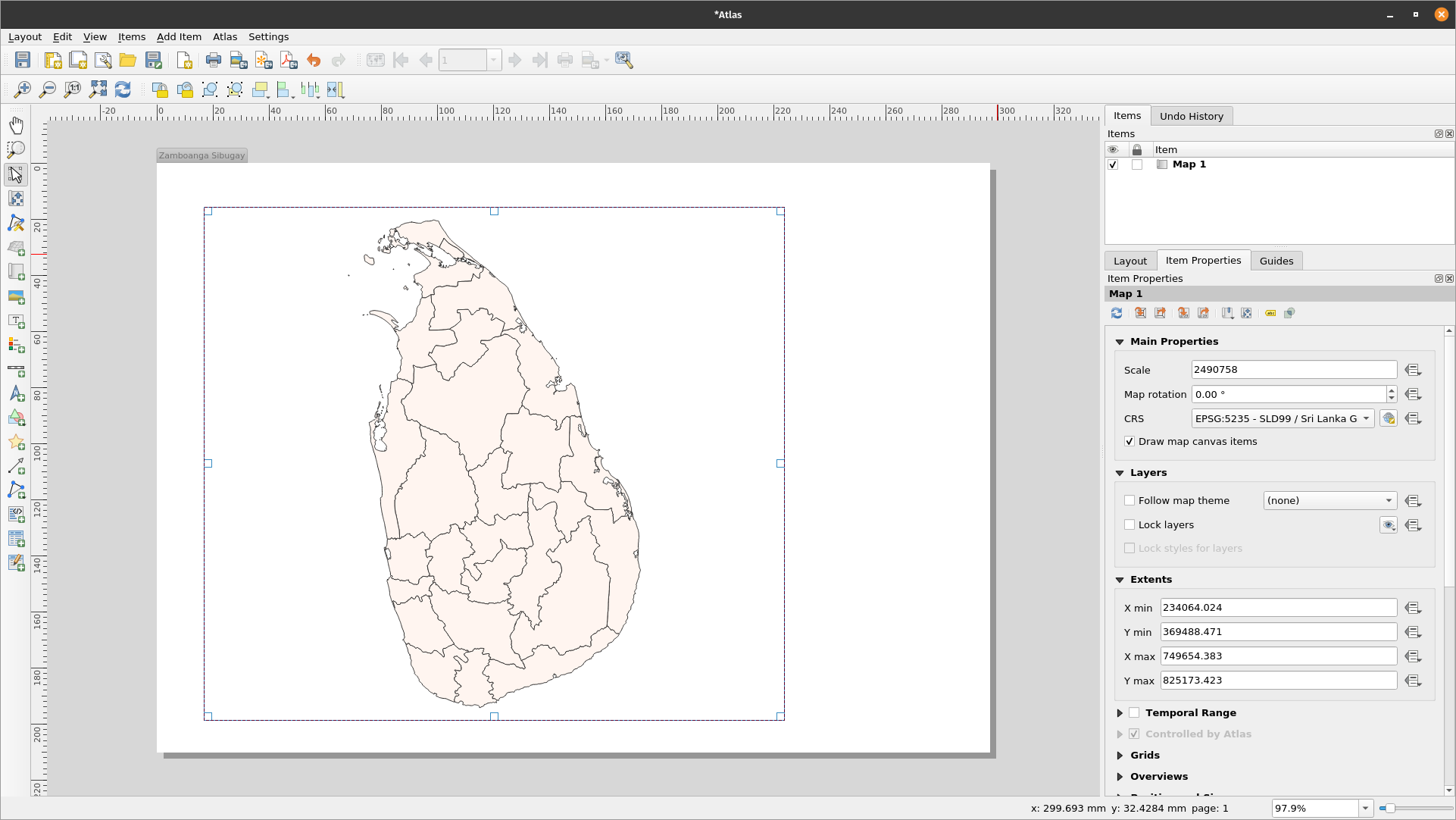The height and width of the screenshot is (820, 1456).
Task: Print the layout
Action: pos(214,61)
